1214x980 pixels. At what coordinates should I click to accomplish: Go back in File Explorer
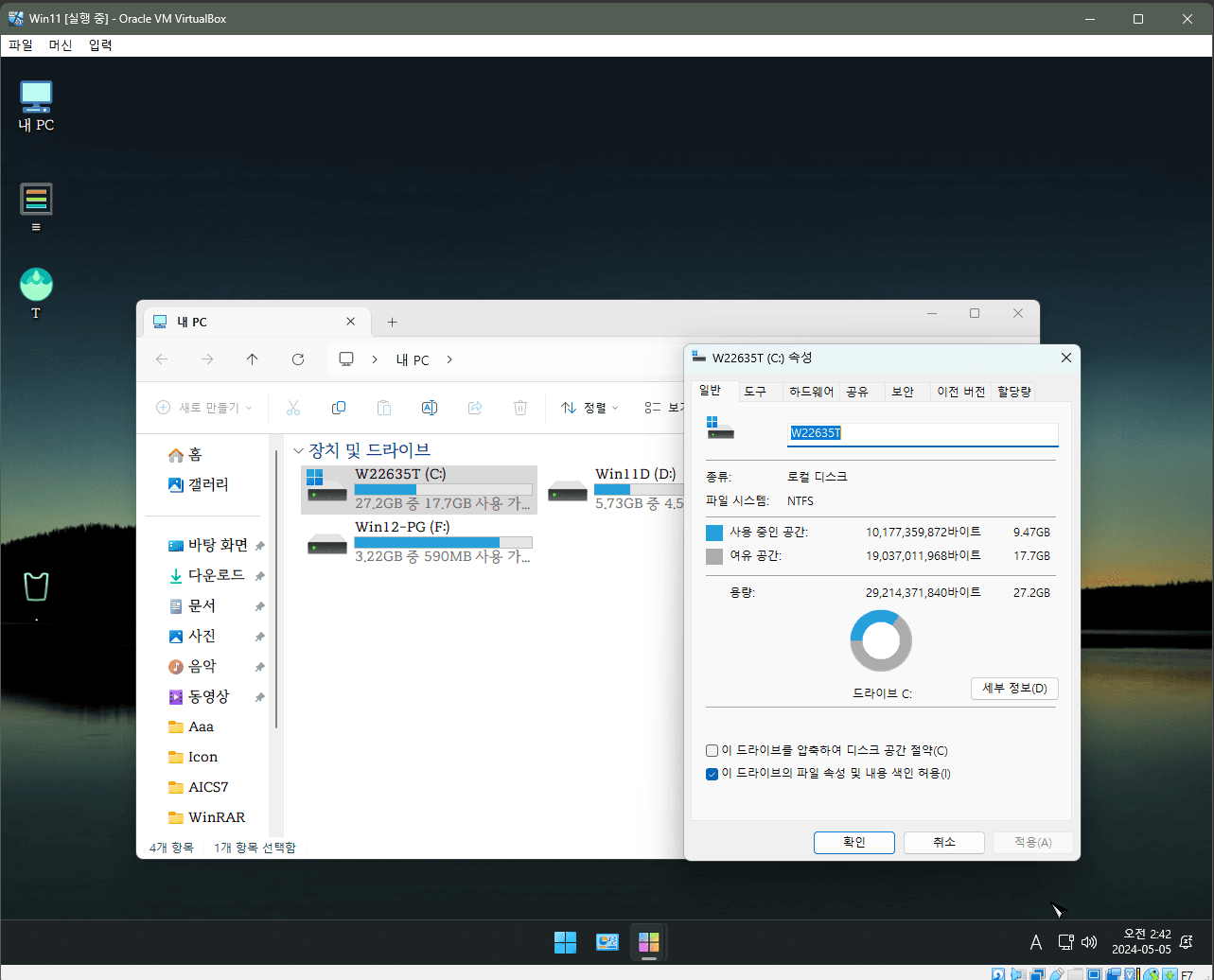tap(162, 359)
